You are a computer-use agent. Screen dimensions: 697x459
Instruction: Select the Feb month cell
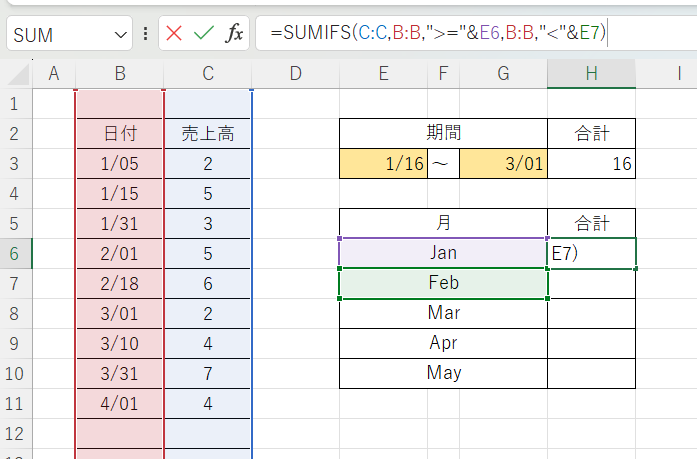coord(443,283)
